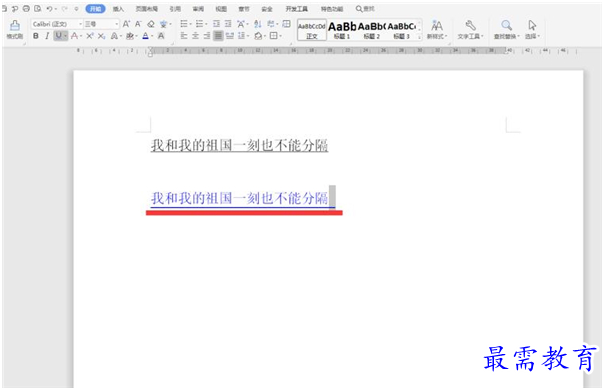Switch to the 视图 (View) tab
Viewport: 605px width, 390px height.
[221, 8]
